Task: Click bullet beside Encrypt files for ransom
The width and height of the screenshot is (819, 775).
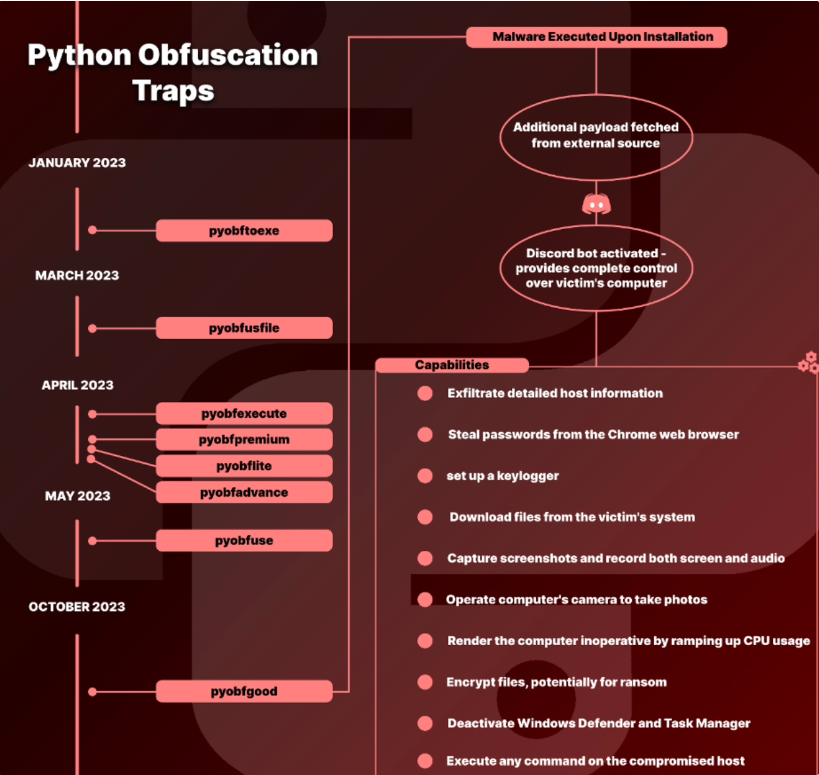Action: click(425, 682)
